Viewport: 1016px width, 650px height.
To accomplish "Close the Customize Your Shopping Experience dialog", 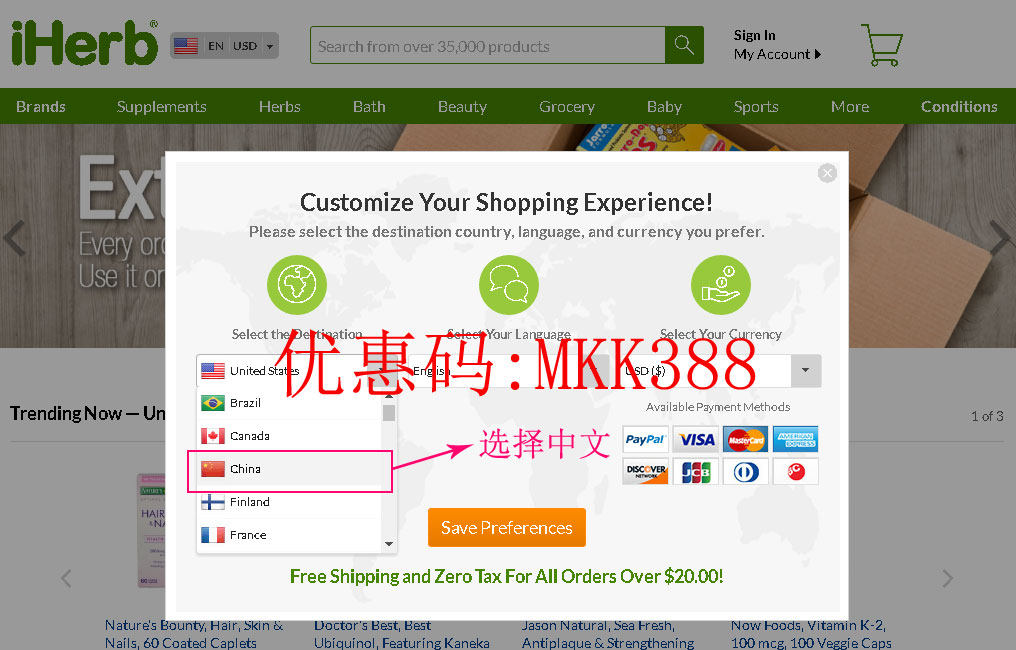I will pyautogui.click(x=827, y=173).
